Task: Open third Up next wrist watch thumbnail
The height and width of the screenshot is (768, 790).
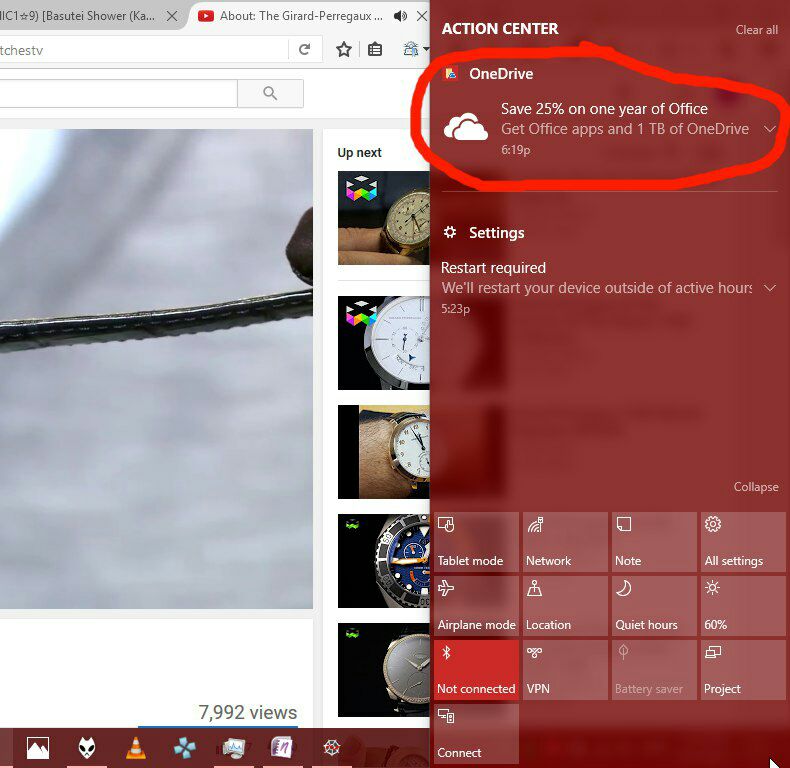Action: [x=383, y=452]
